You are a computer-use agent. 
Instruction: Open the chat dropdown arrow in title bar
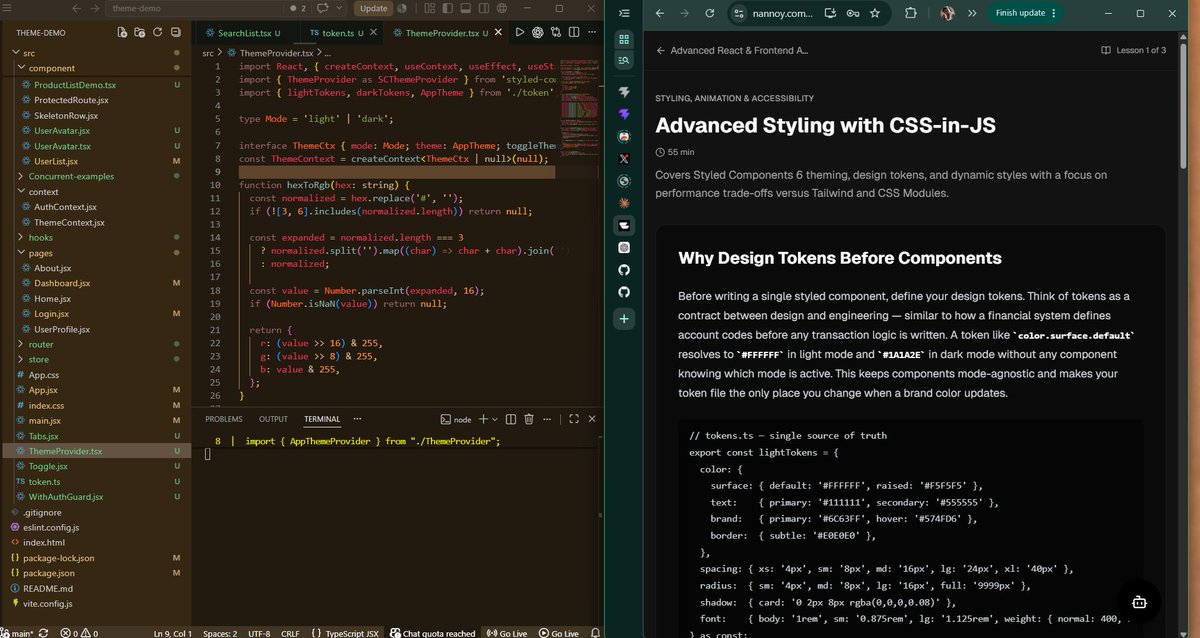click(339, 8)
